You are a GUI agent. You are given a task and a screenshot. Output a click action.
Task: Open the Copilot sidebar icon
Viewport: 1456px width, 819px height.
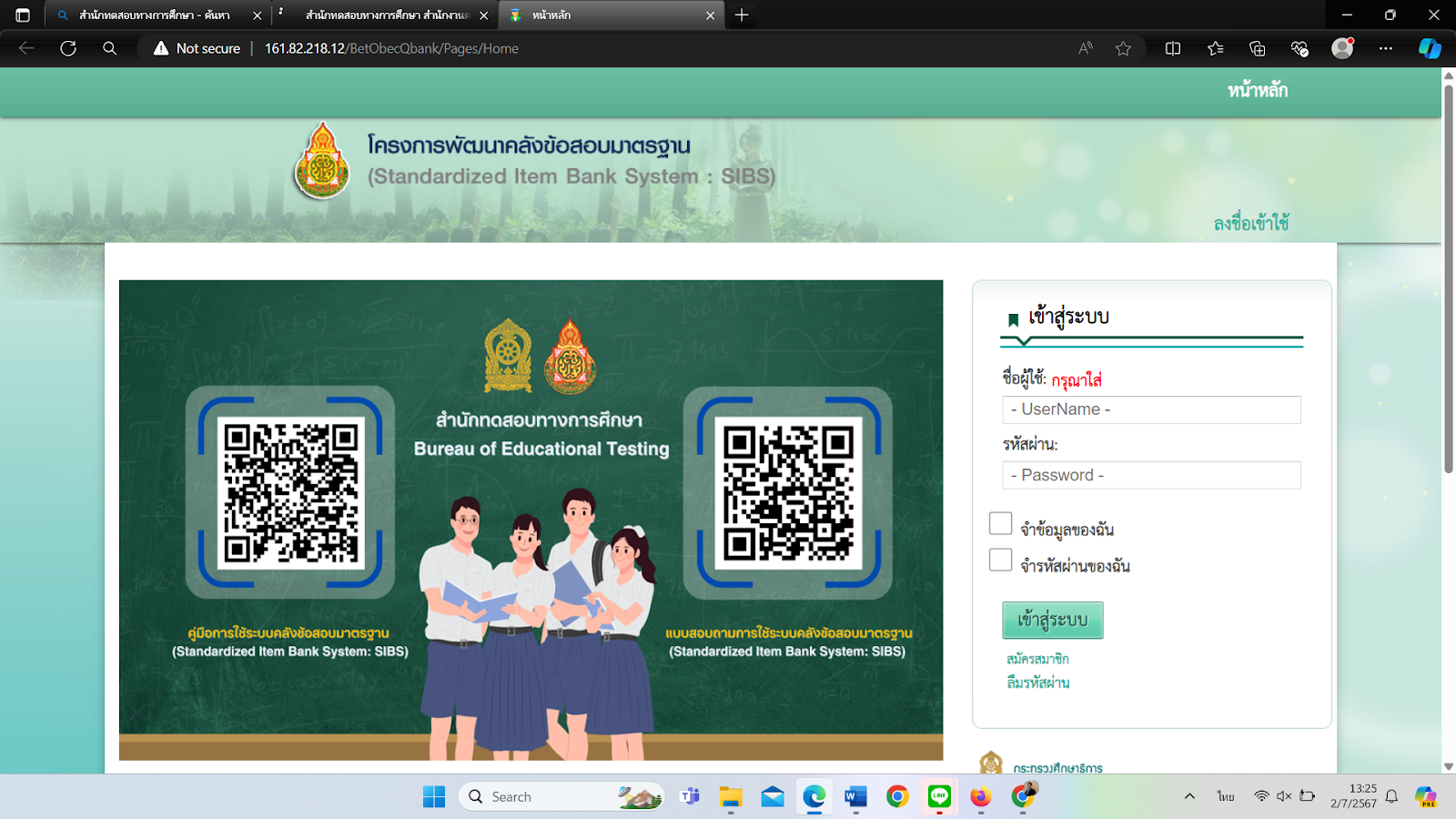click(1430, 48)
